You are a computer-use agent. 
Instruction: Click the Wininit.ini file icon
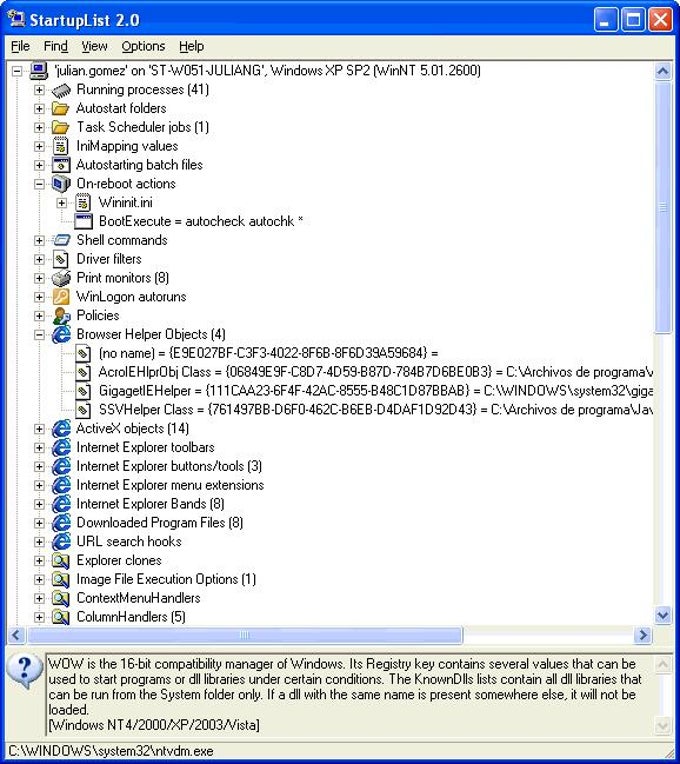(x=83, y=203)
